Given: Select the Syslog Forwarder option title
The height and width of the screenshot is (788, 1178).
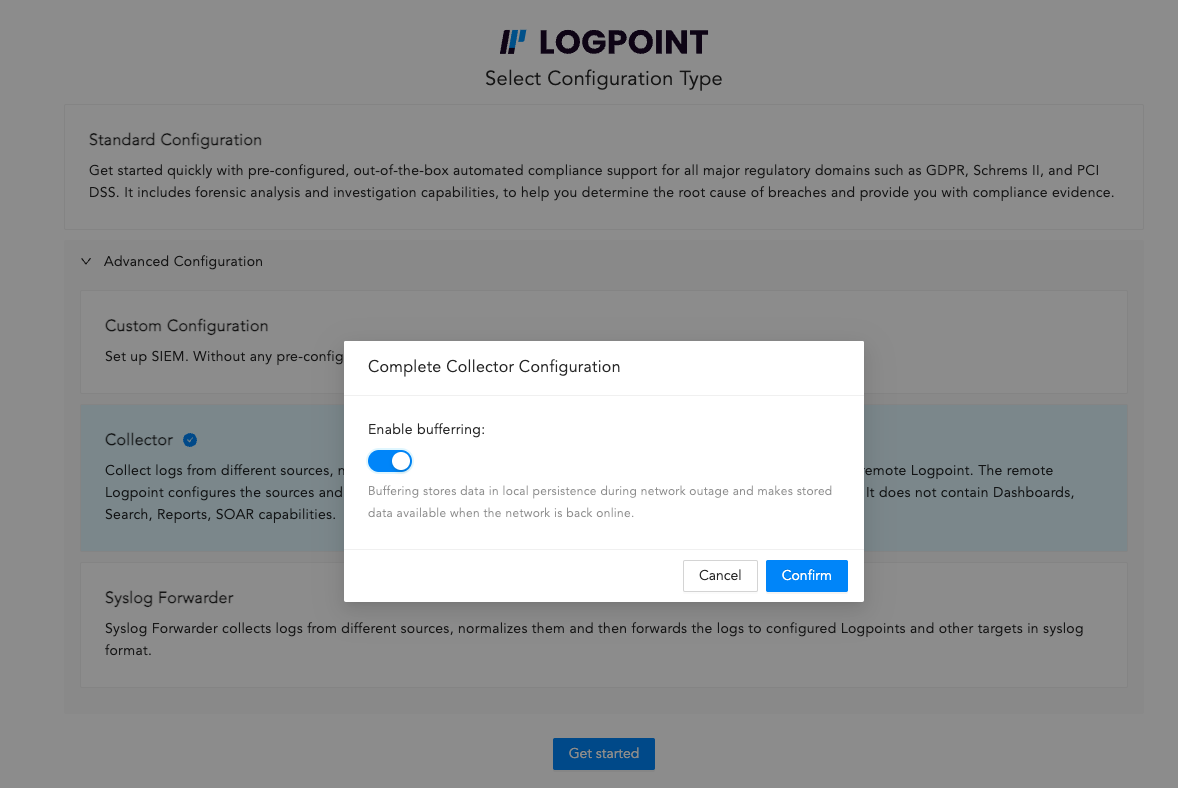Looking at the screenshot, I should [169, 598].
